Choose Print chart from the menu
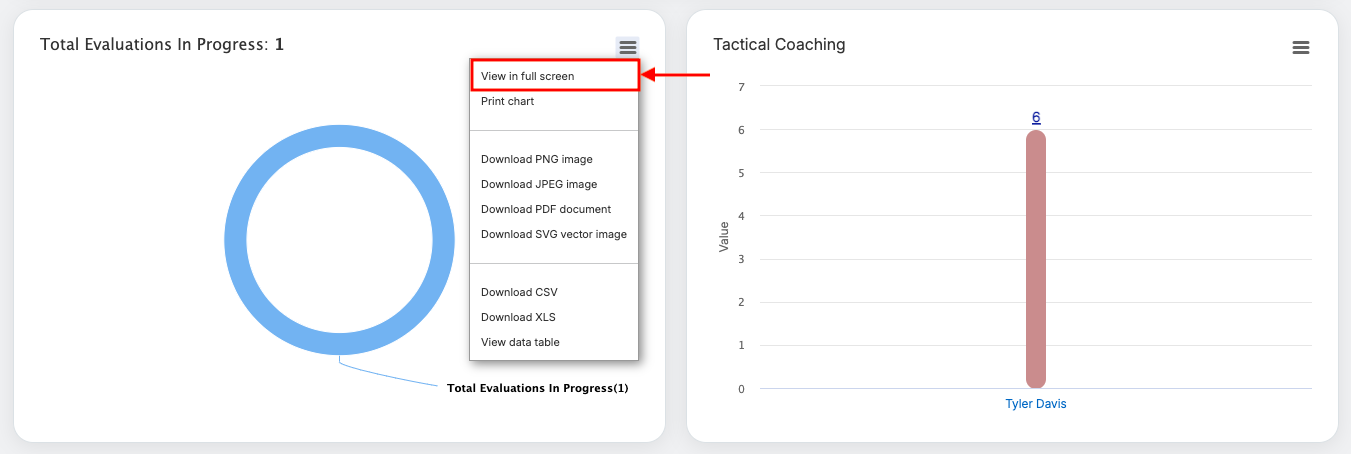1351x454 pixels. click(x=507, y=101)
